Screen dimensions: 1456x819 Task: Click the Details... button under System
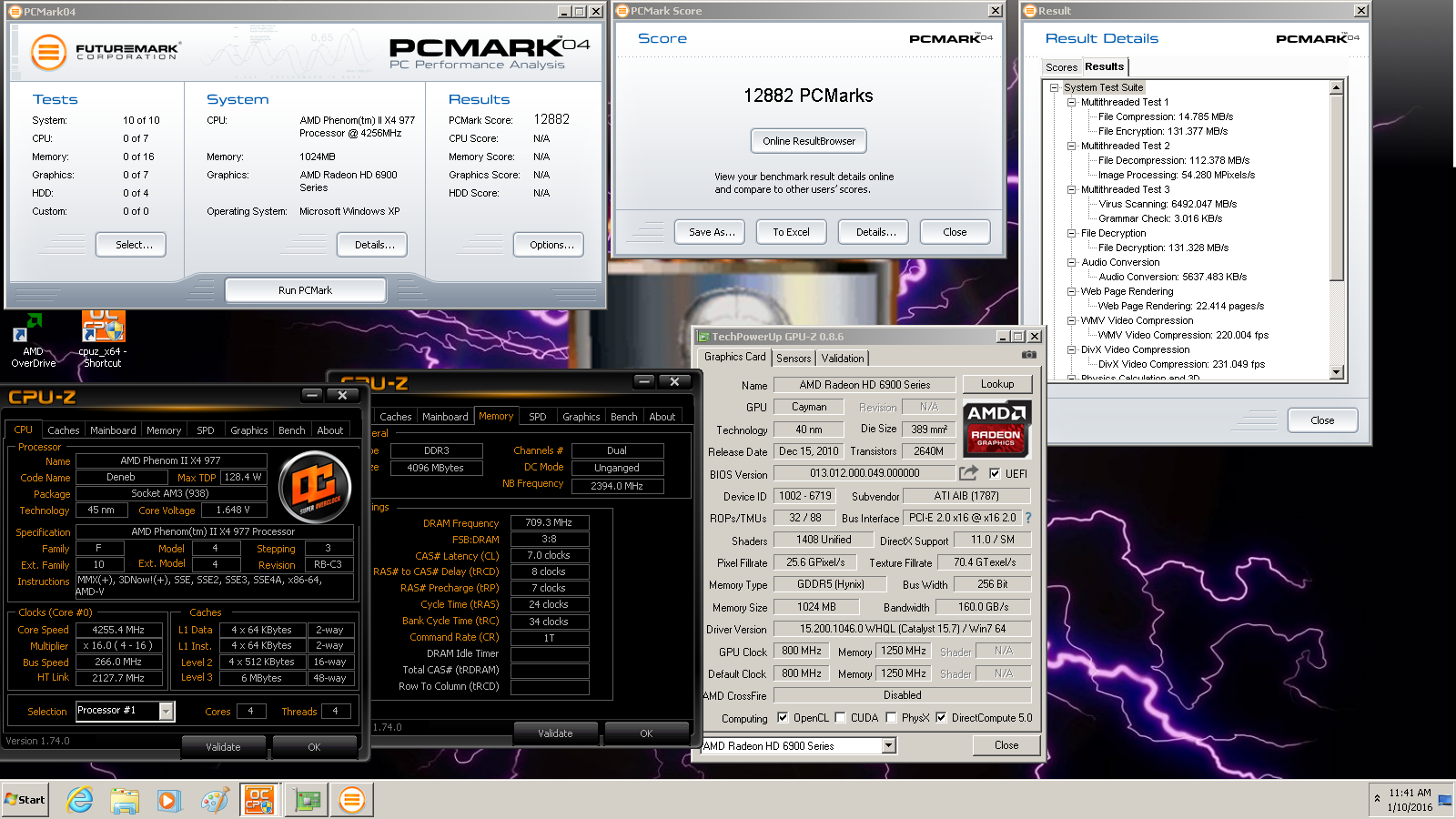pyautogui.click(x=374, y=245)
